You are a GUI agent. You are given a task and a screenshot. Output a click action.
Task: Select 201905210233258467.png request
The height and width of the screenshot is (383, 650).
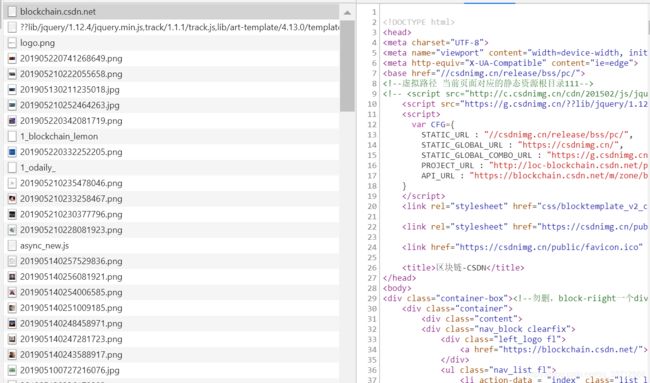click(171, 199)
